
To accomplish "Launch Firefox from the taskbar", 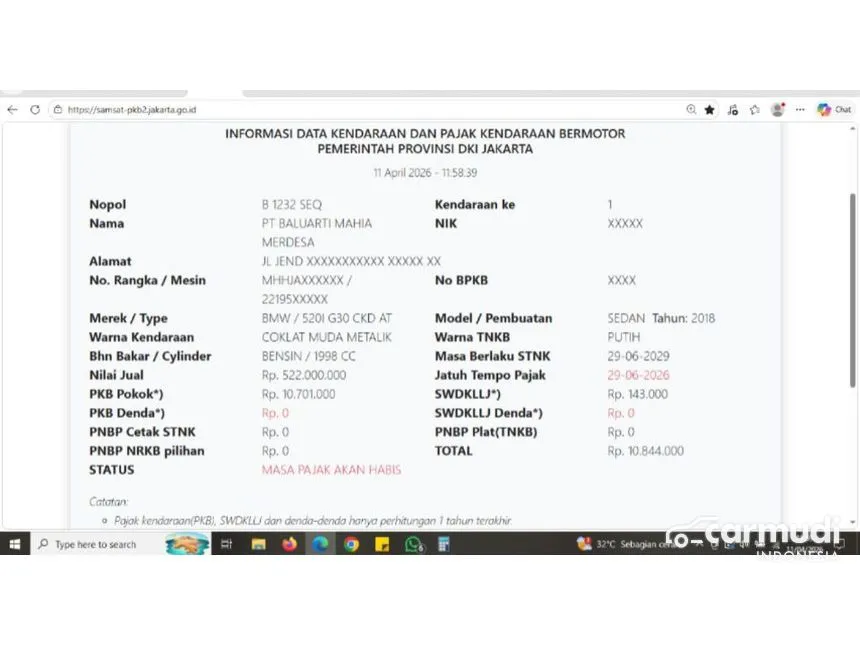I will click(290, 544).
